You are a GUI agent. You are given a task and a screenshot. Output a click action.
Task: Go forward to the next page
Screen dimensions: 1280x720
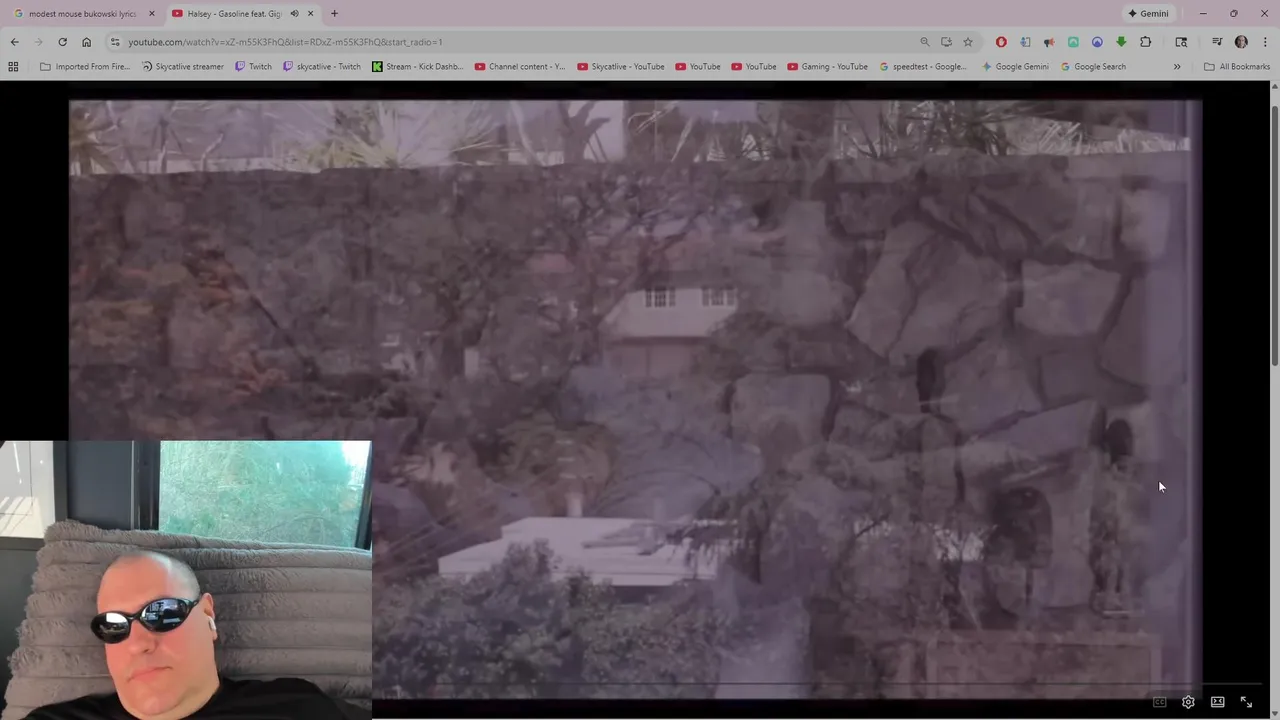click(x=38, y=42)
